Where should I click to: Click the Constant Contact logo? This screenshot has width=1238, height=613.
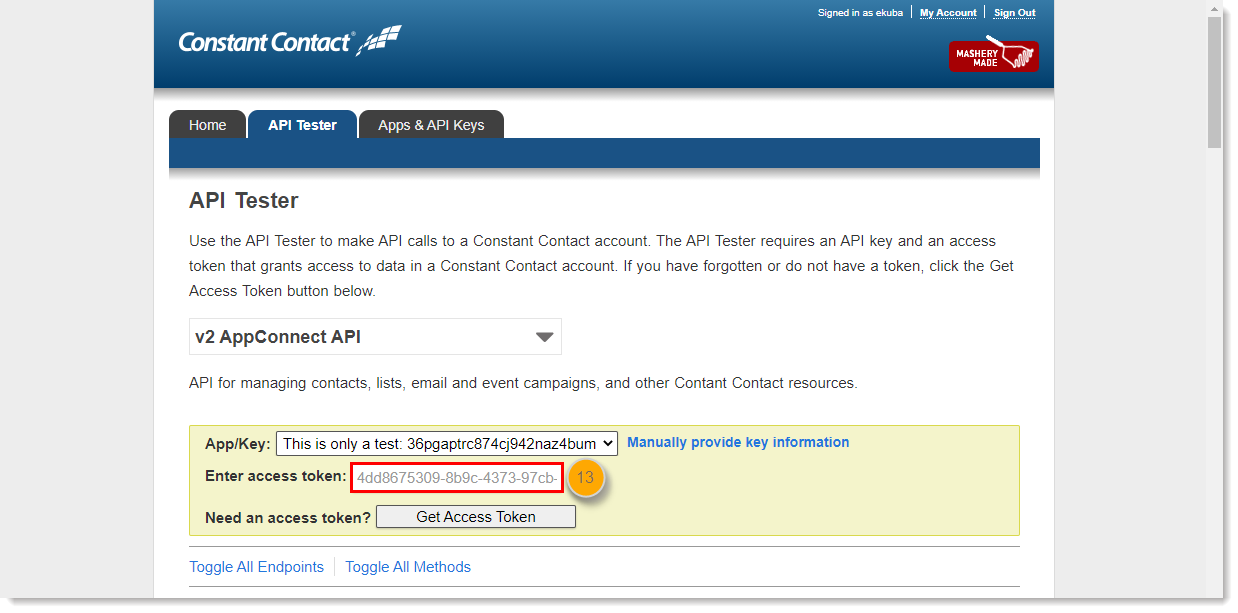(290, 42)
